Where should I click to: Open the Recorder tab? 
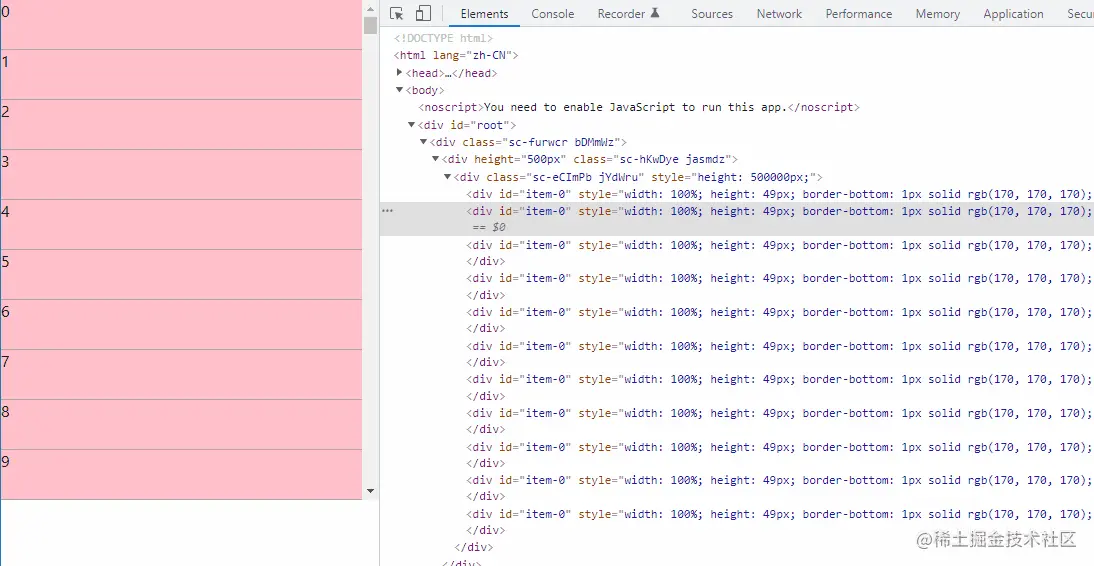pyautogui.click(x=628, y=13)
